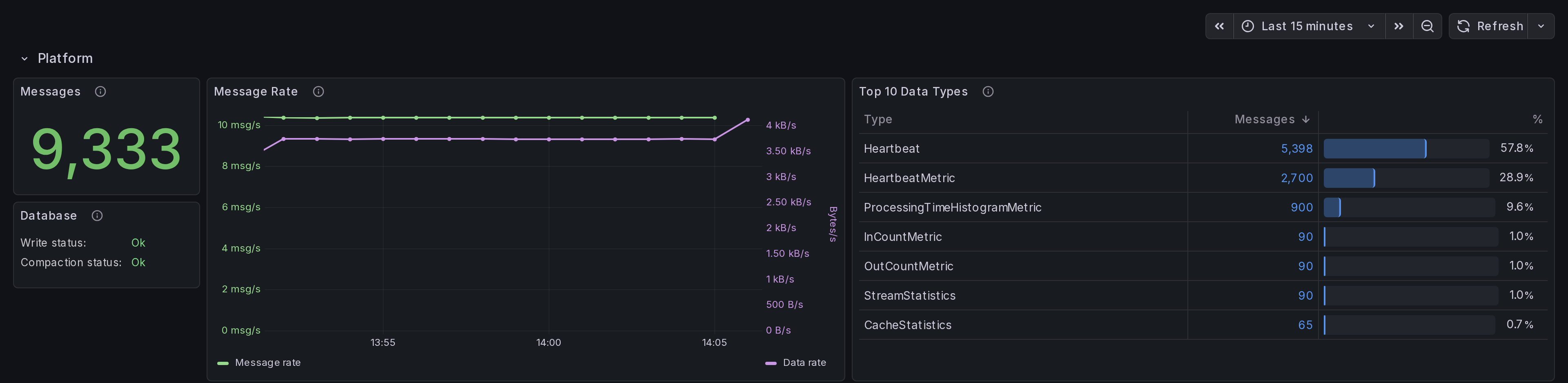This screenshot has height=383, width=1568.
Task: Click the Bytes/s axis label
Action: coord(833,224)
